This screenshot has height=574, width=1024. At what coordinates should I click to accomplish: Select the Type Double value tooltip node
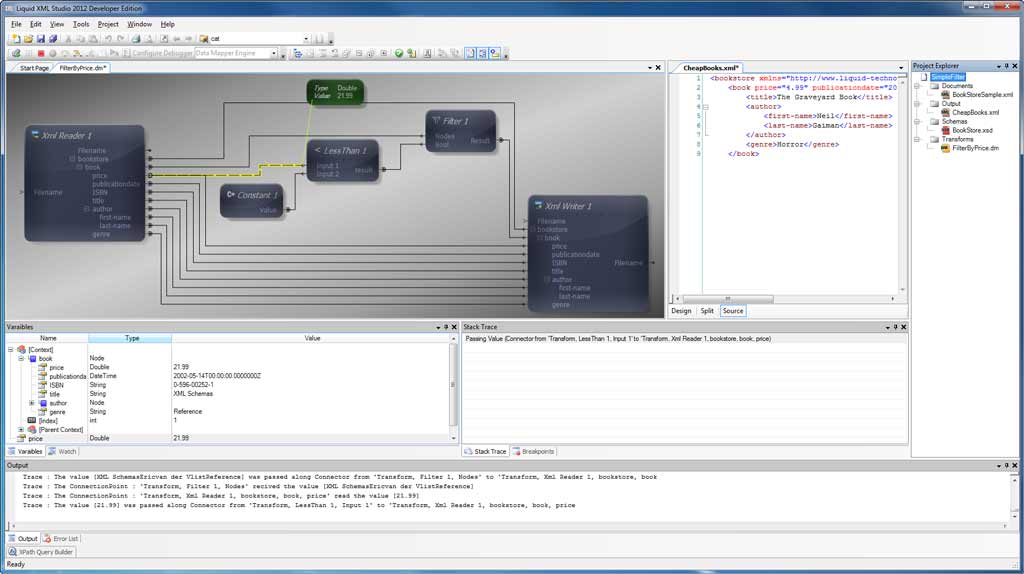point(335,91)
